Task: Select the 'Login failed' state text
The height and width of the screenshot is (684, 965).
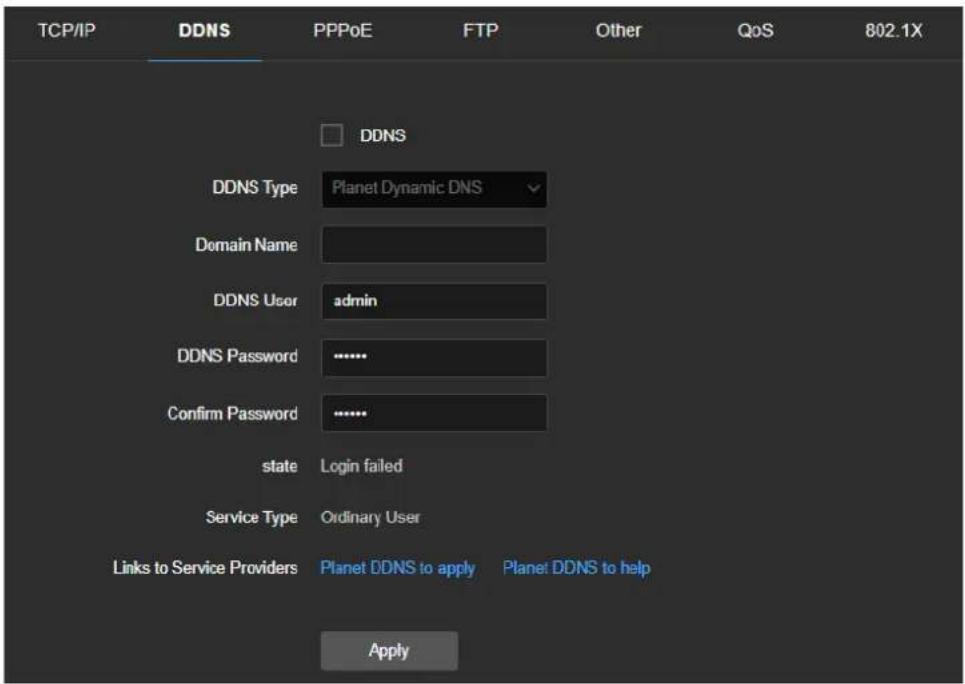Action: point(361,466)
